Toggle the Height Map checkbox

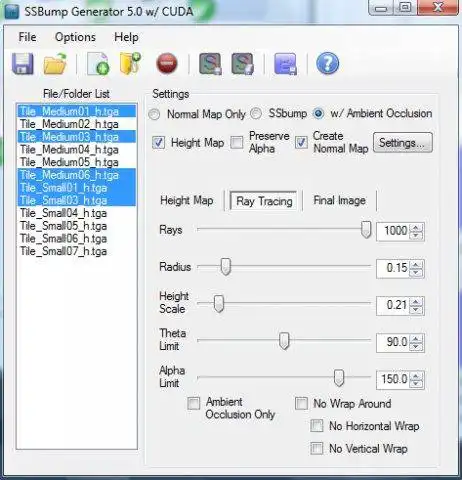click(158, 143)
